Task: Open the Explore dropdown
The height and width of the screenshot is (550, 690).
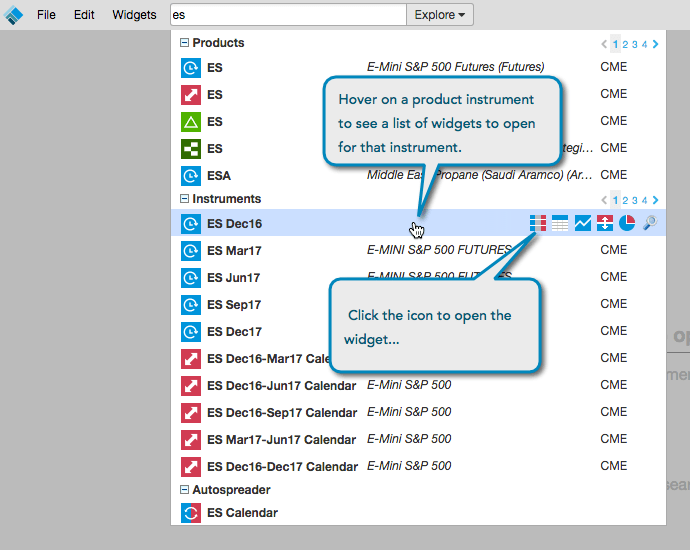Action: coord(440,15)
